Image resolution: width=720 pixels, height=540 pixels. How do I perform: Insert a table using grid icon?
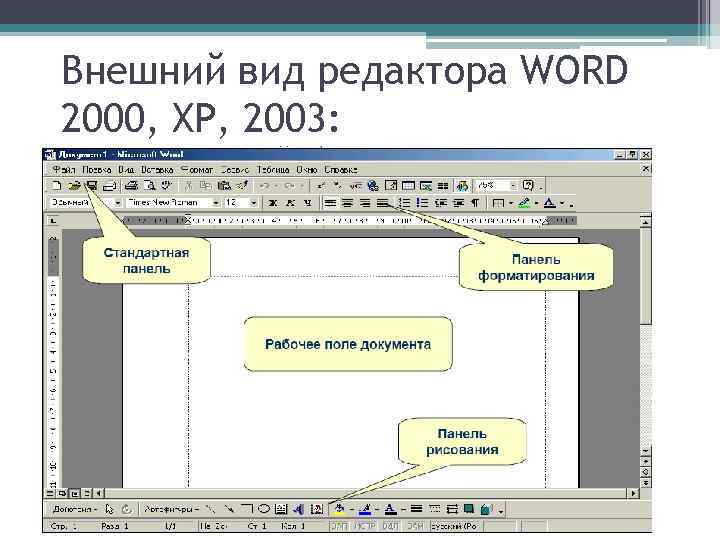408,186
